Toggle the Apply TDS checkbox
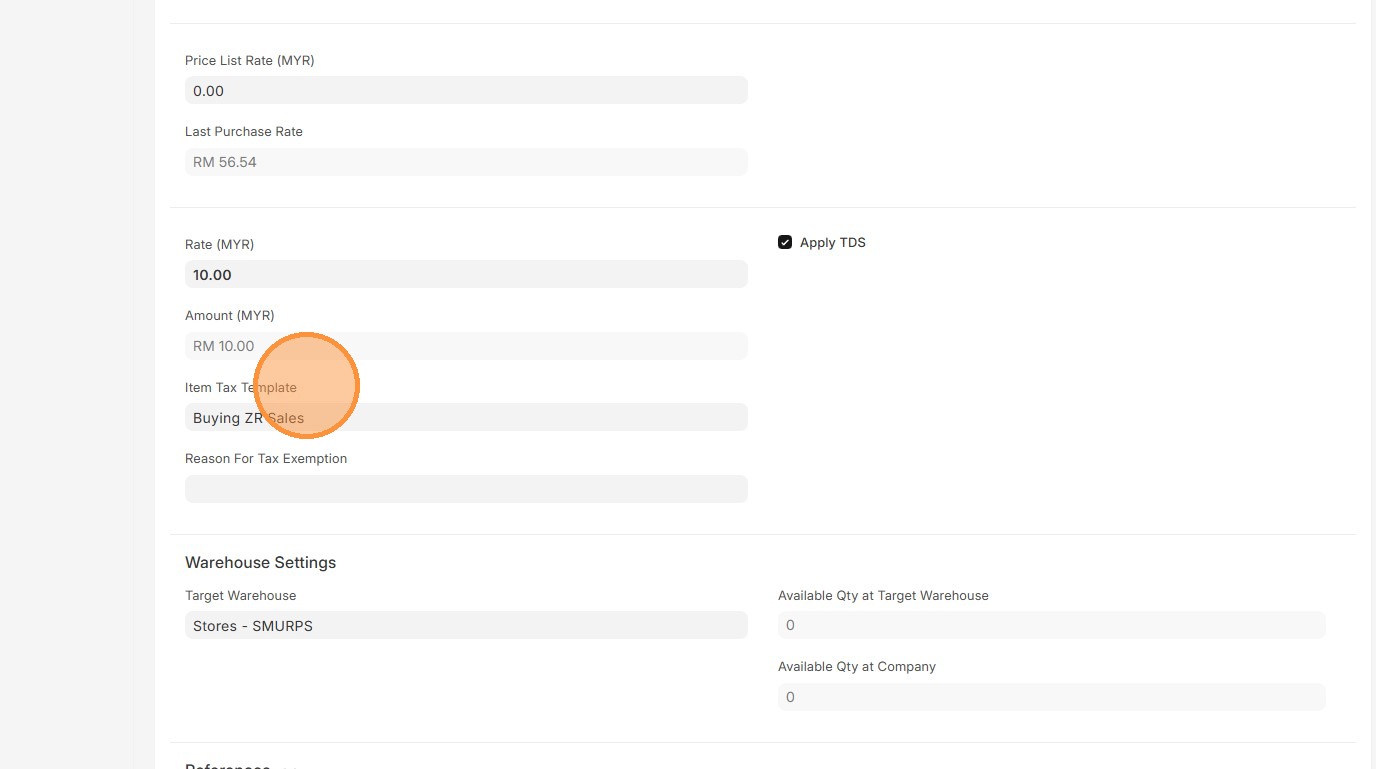Screen dimensions: 1376x769 pyautogui.click(x=785, y=243)
